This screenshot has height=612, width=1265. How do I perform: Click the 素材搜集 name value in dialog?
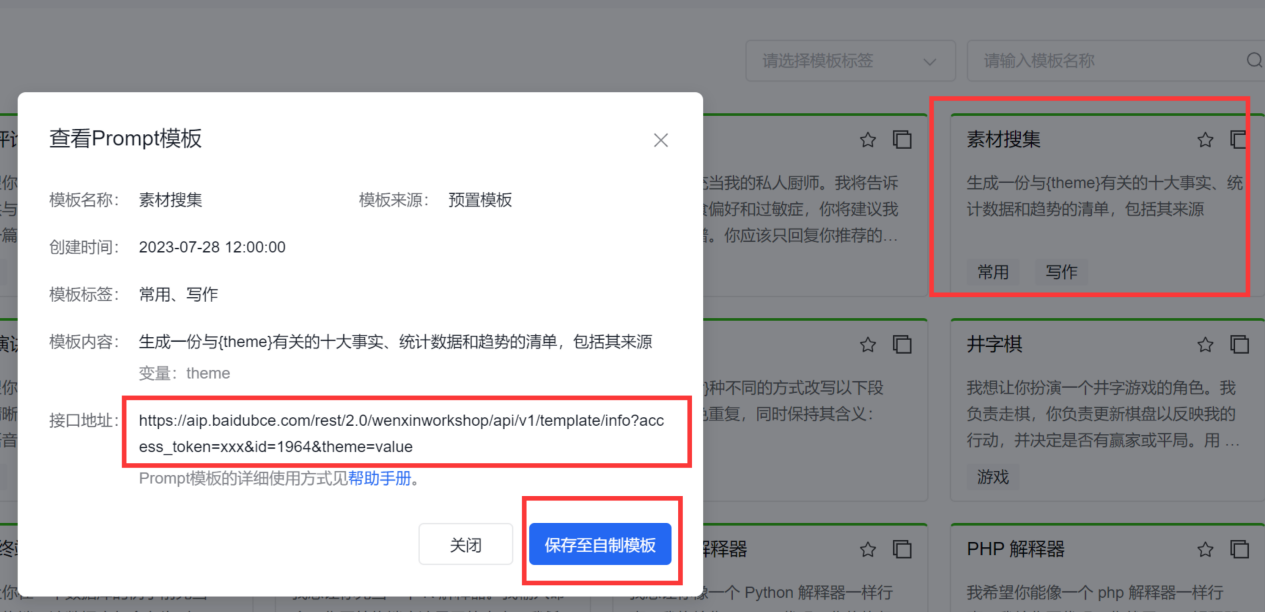[170, 200]
